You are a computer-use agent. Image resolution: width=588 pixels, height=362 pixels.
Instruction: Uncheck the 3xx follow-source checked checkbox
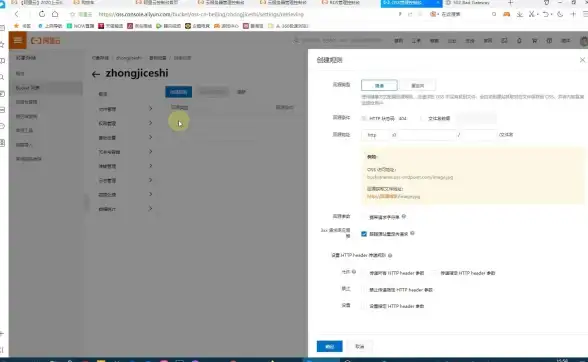point(364,234)
